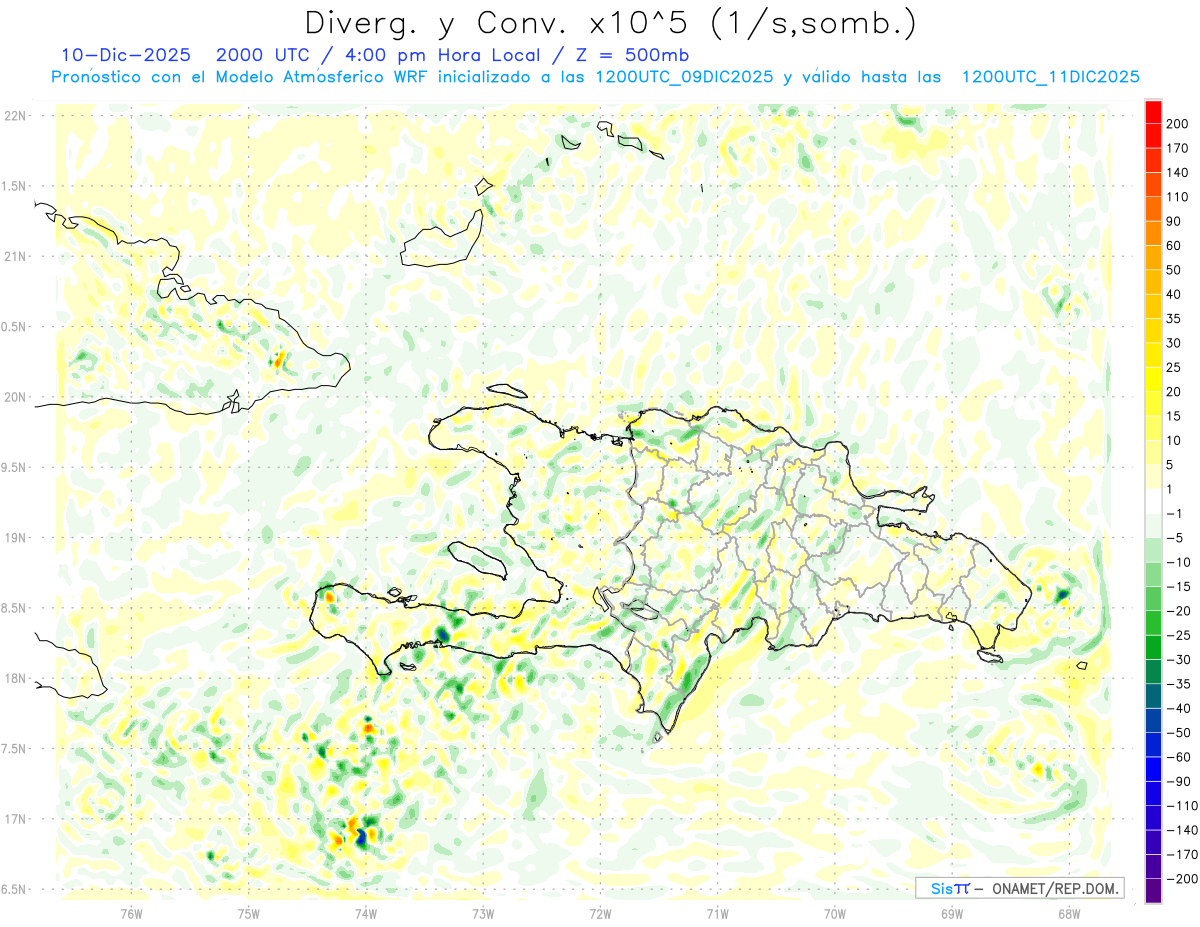The width and height of the screenshot is (1200, 927).
Task: Click the '-10' color scale label
Action: click(1179, 562)
